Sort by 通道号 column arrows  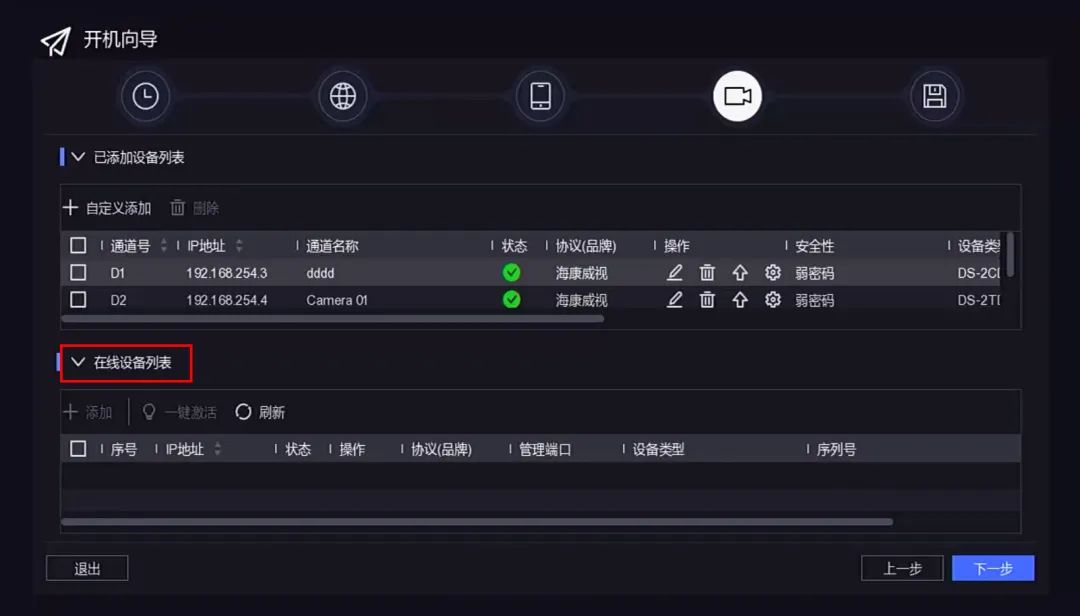[x=164, y=246]
